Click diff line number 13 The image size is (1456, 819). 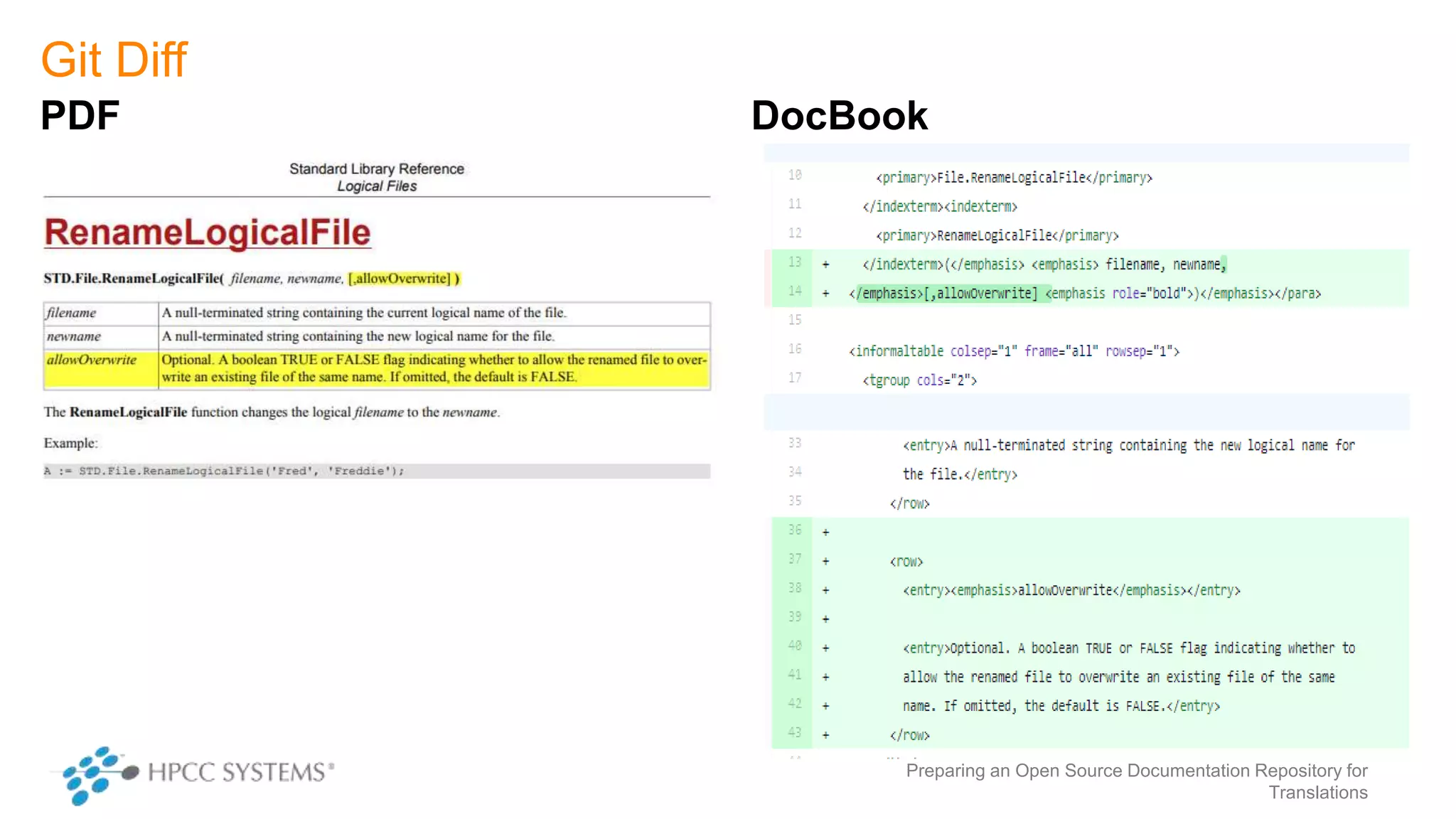pyautogui.click(x=795, y=262)
